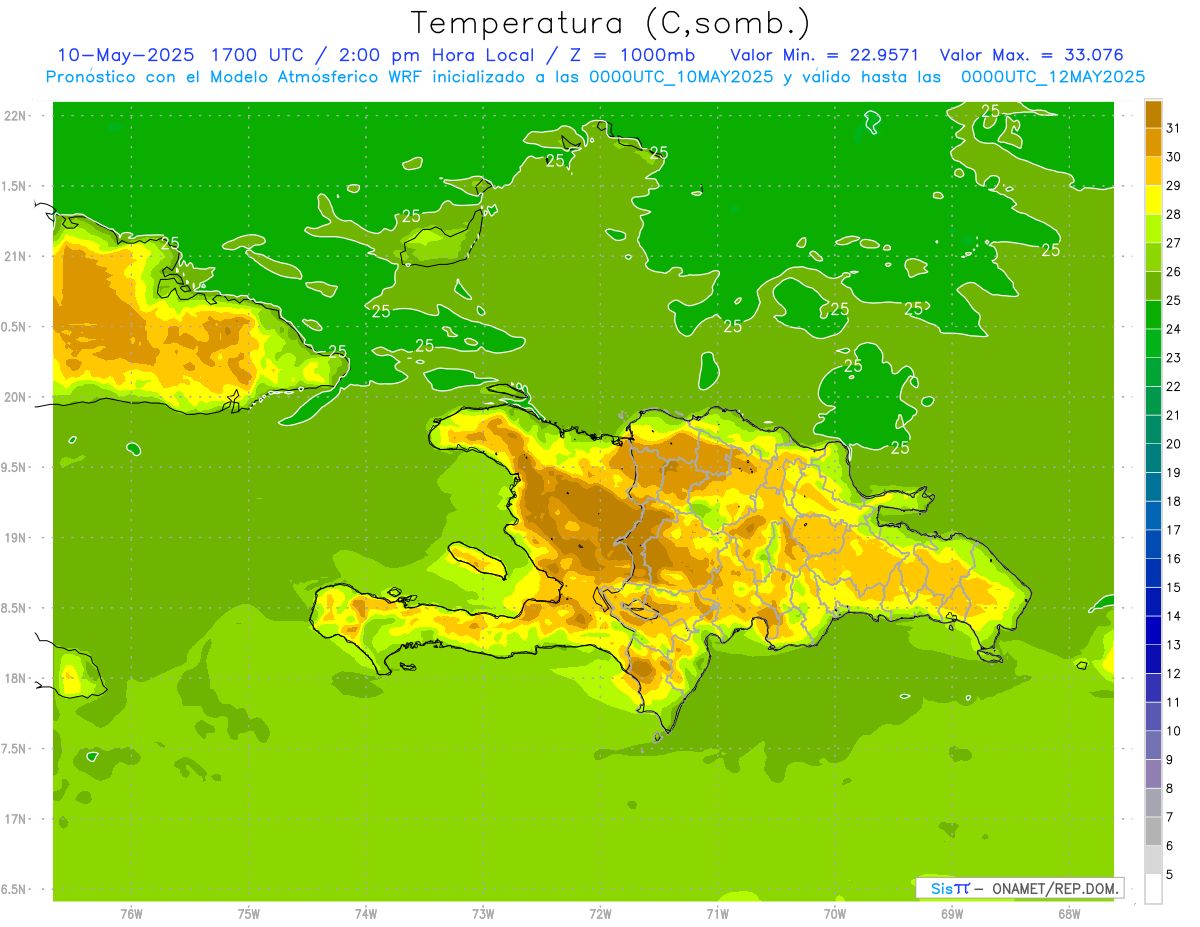
Task: Click the 74W longitude axis label
Action: [x=366, y=914]
